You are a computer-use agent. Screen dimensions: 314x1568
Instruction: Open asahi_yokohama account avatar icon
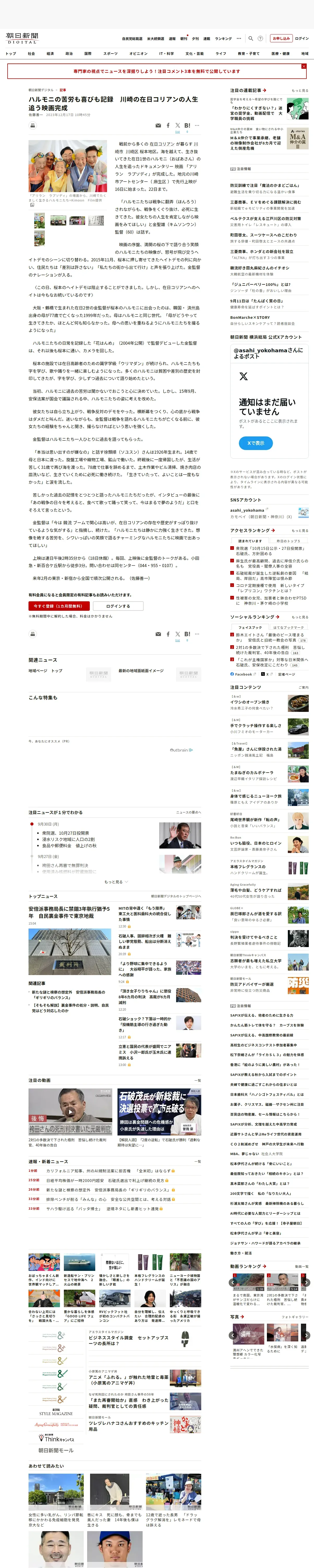pyautogui.click(x=303, y=512)
